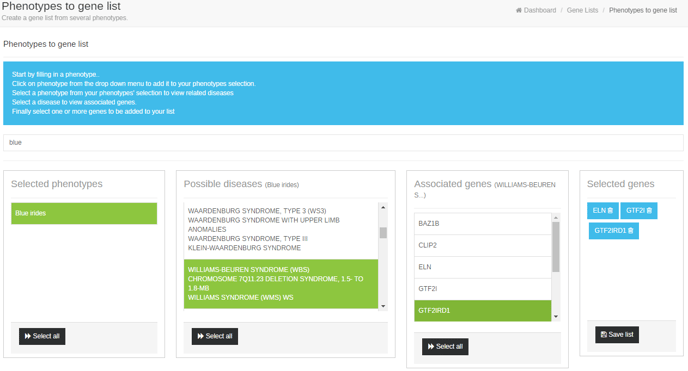Remove GTF2I gene via its trash icon
The image size is (688, 371).
click(649, 210)
